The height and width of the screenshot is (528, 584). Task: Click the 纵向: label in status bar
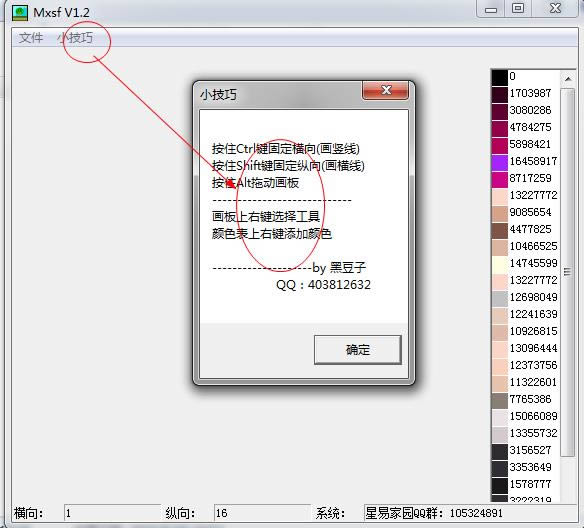click(180, 513)
